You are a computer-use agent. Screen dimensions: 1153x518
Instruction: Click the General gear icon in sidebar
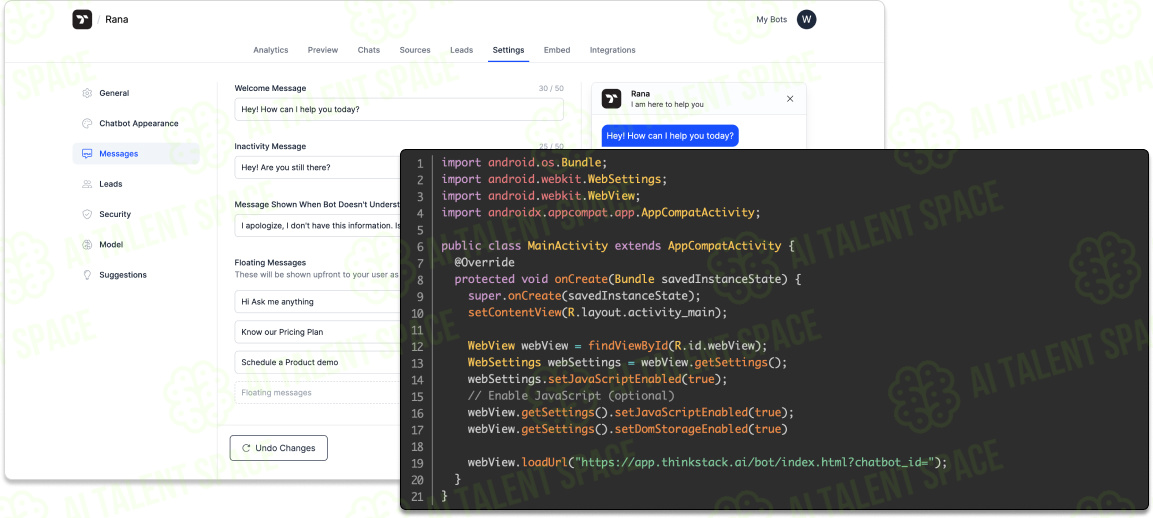[x=87, y=93]
